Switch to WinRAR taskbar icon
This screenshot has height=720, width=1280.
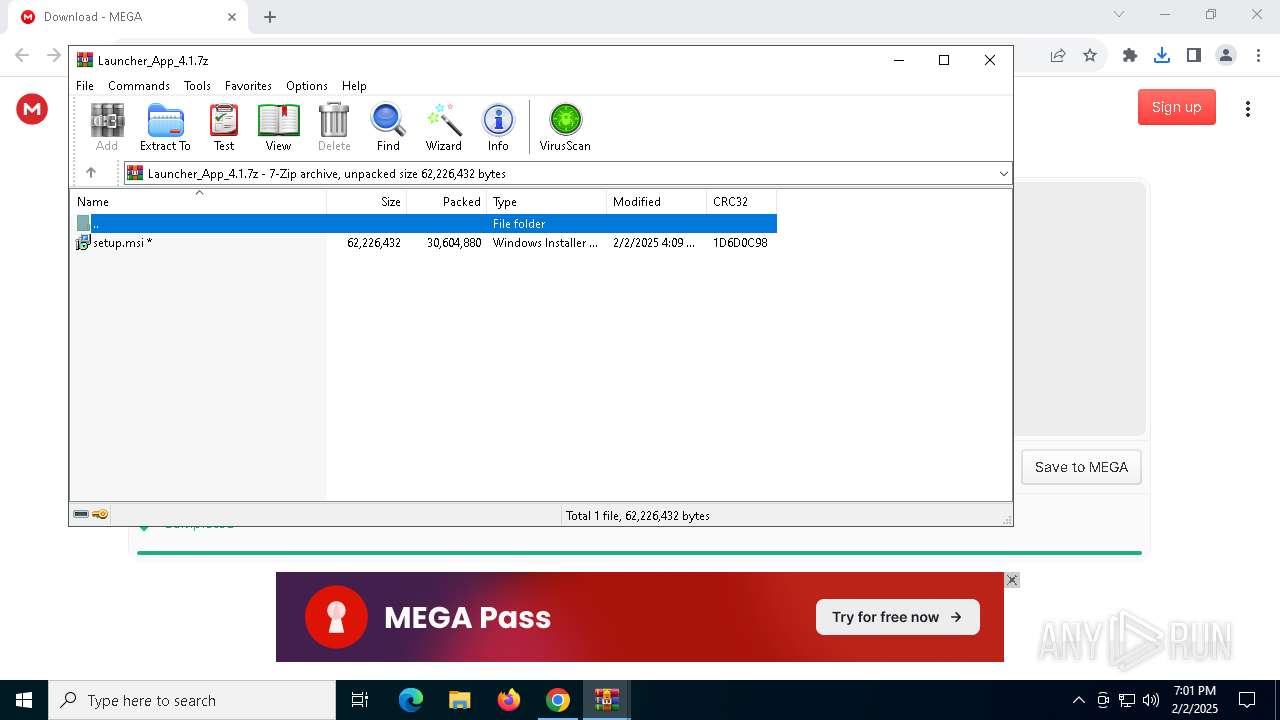point(606,700)
